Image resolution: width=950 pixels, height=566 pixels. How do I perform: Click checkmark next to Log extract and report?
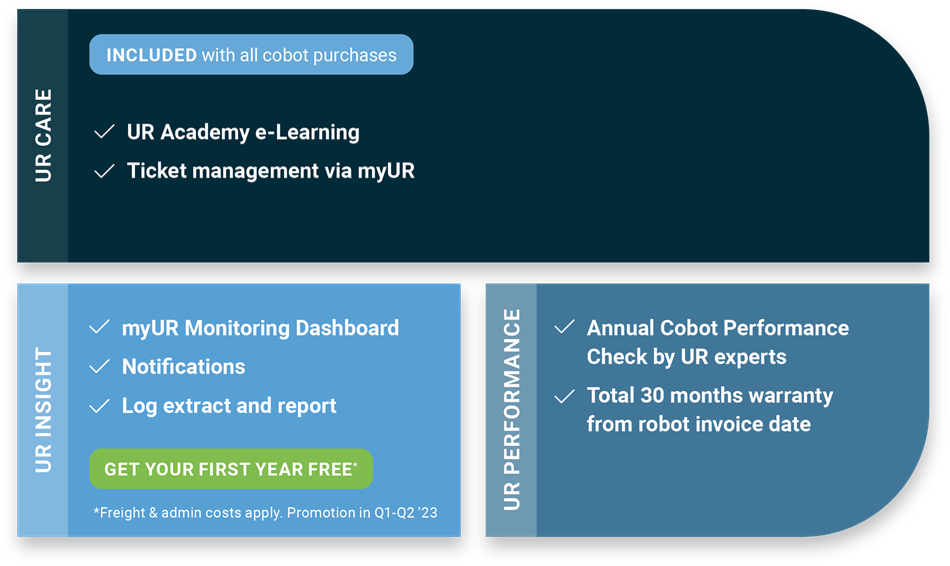99,405
